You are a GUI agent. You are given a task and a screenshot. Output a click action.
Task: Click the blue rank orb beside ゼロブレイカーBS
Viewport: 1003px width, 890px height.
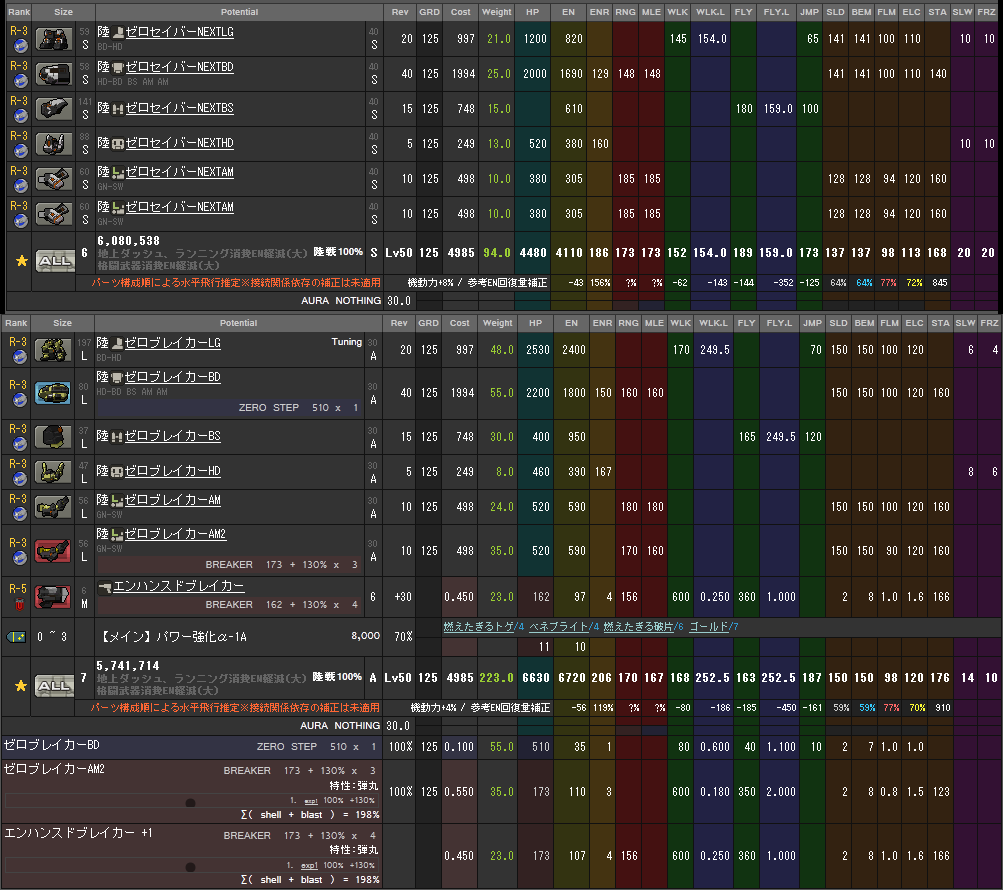20,443
